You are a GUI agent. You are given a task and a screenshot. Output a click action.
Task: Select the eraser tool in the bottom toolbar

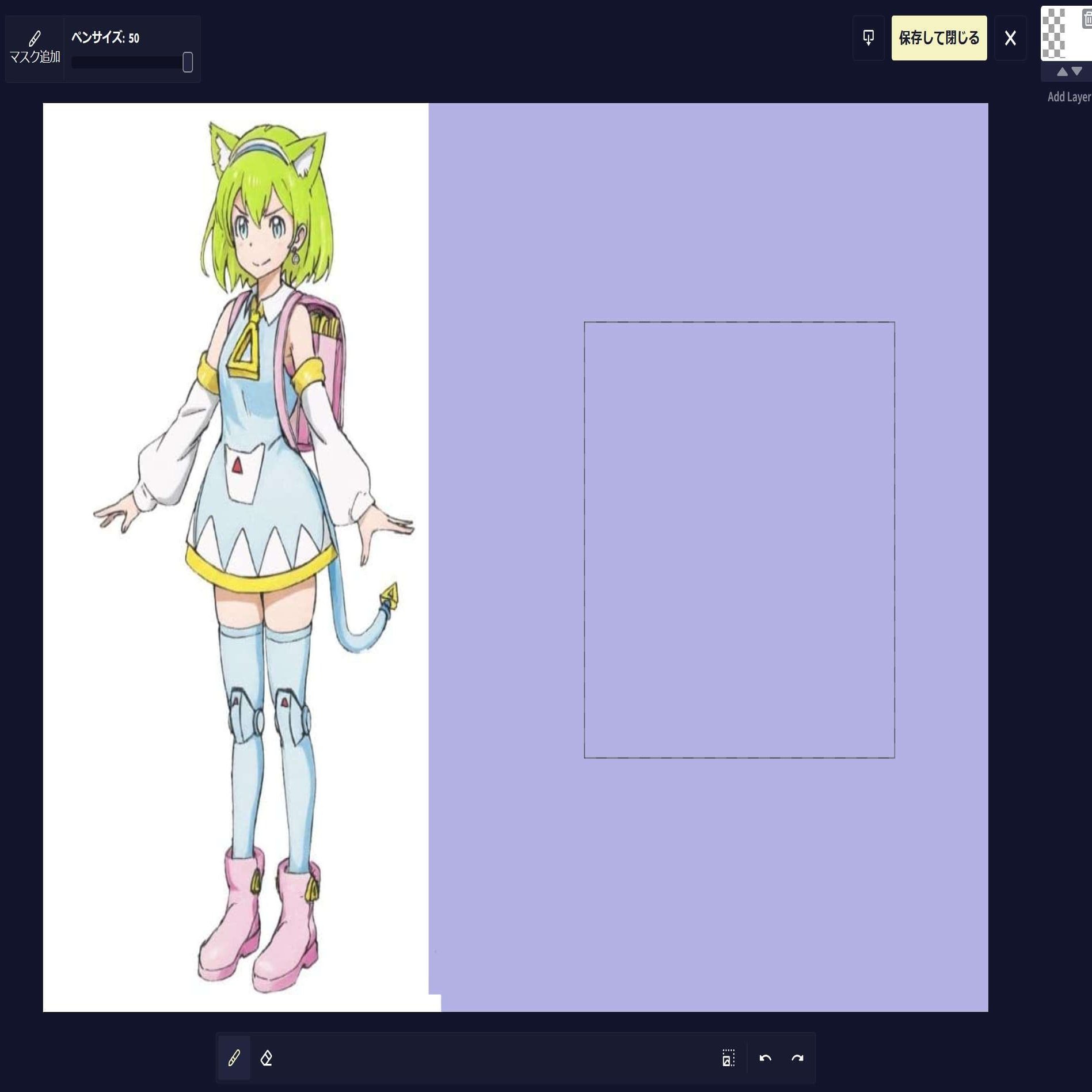coord(266,1058)
